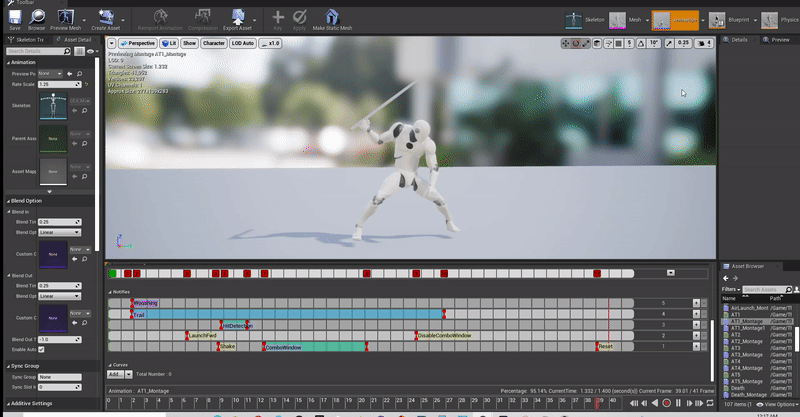Open the Blend Out option Linear dropdown
Viewport: 800px width, 417px height.
pos(59,296)
